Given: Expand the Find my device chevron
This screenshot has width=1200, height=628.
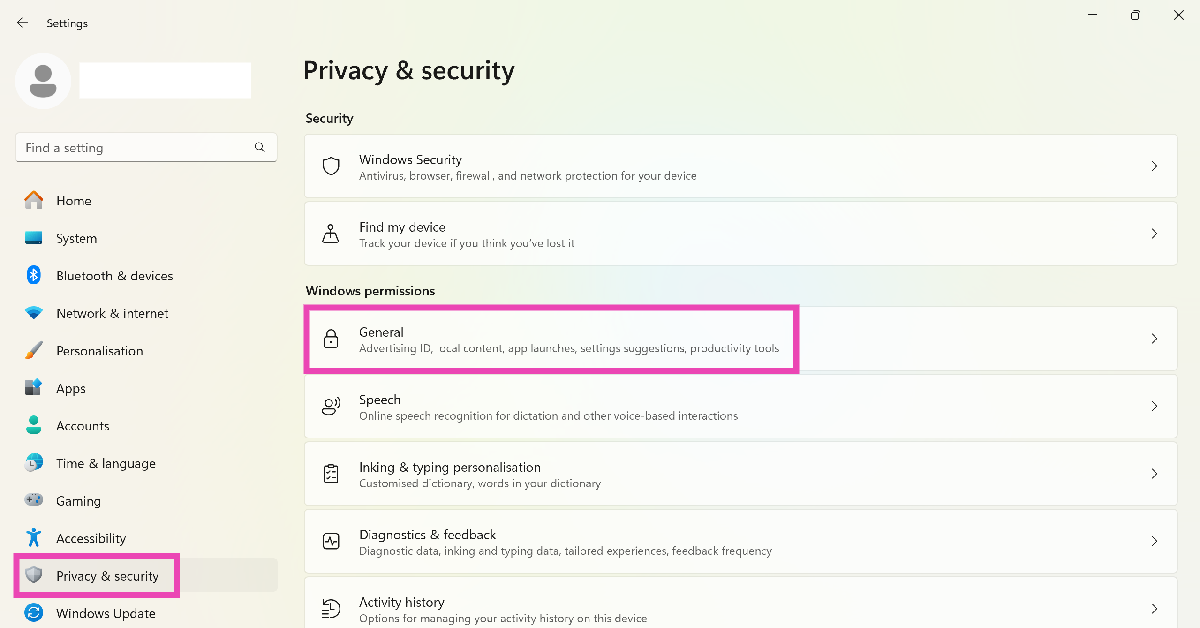Looking at the screenshot, I should [x=1154, y=234].
